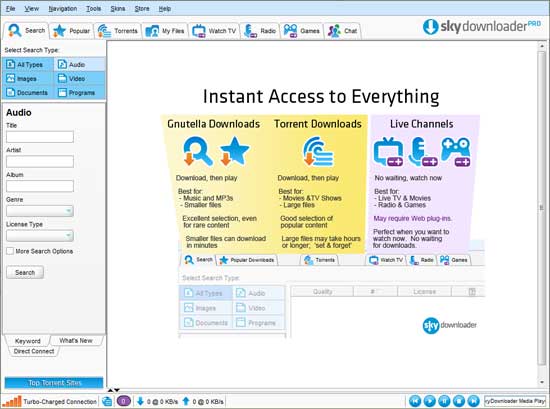Switch to the Torrents tab
The height and width of the screenshot is (409, 550).
tap(118, 31)
